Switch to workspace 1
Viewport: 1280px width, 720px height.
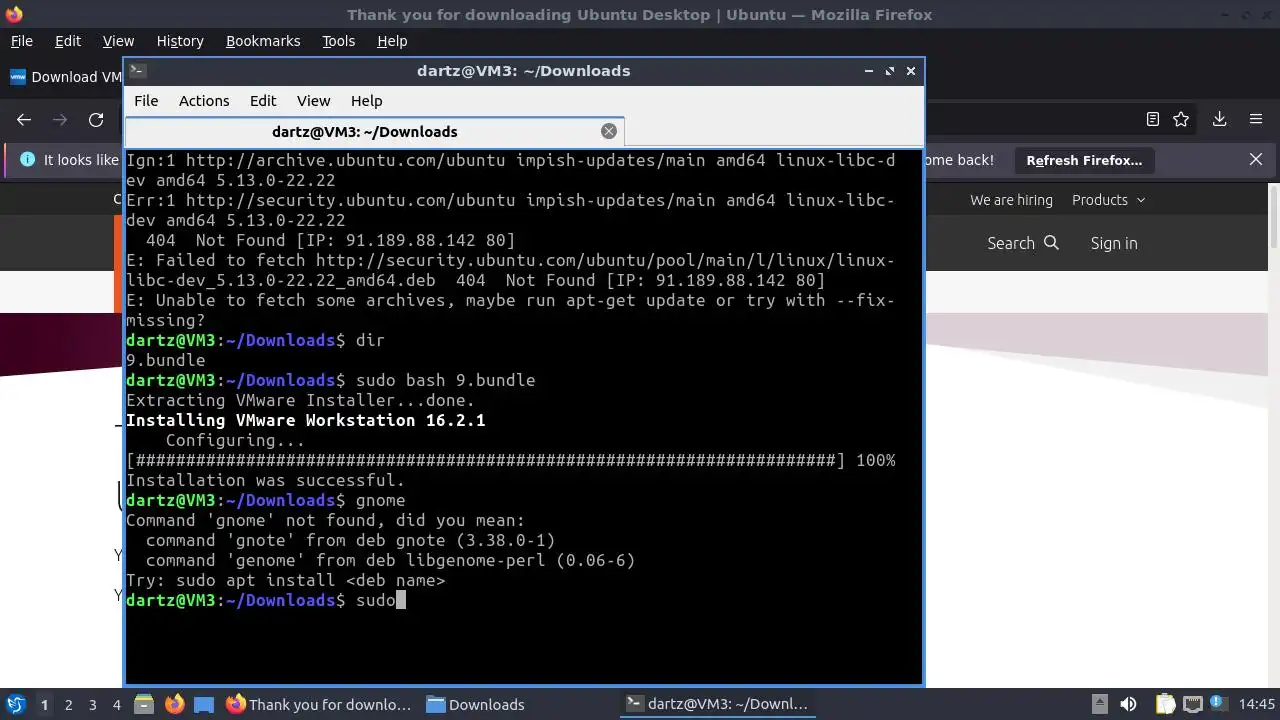point(44,705)
